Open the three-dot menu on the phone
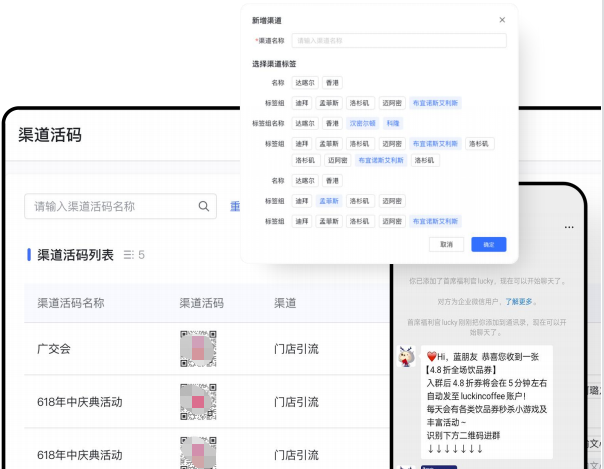 coord(568,228)
